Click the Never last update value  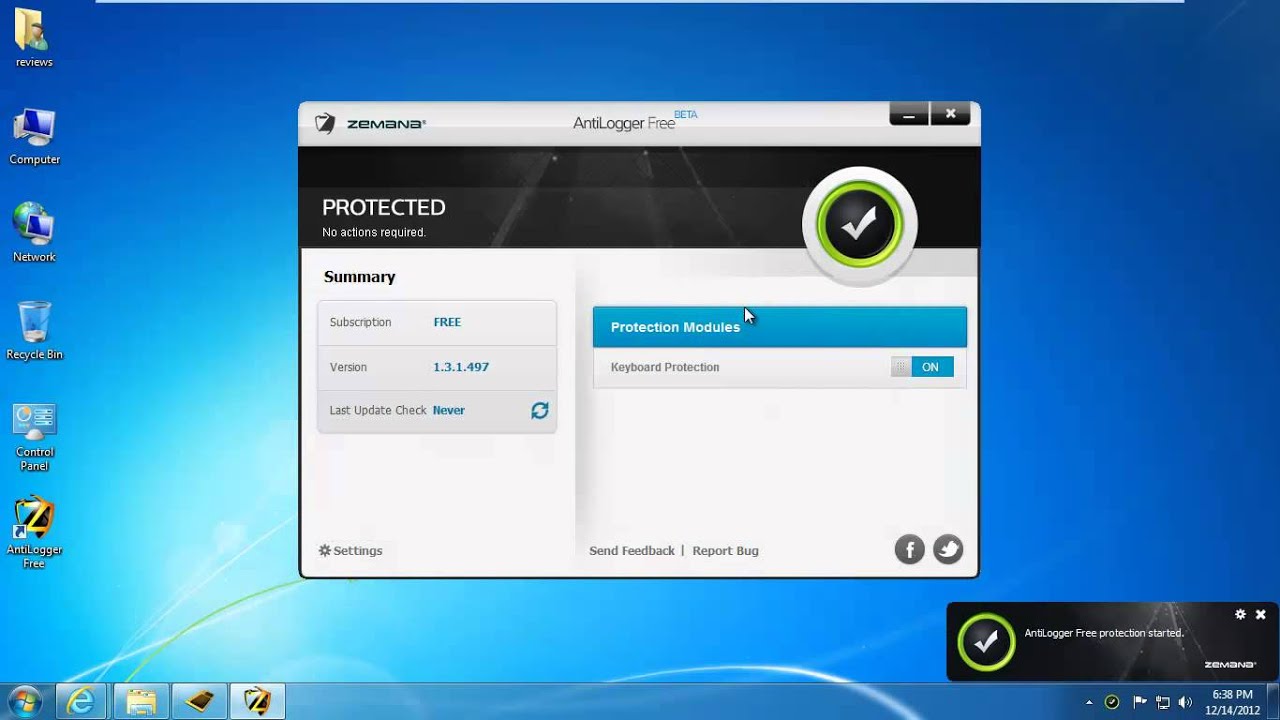click(x=448, y=410)
